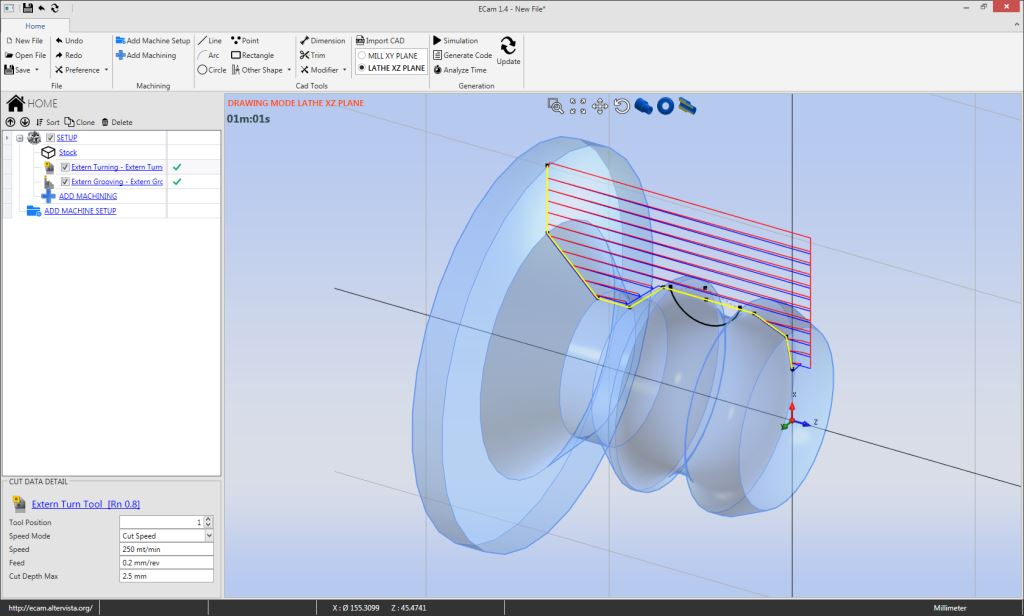Move operation up with the up arrow

[x=11, y=122]
